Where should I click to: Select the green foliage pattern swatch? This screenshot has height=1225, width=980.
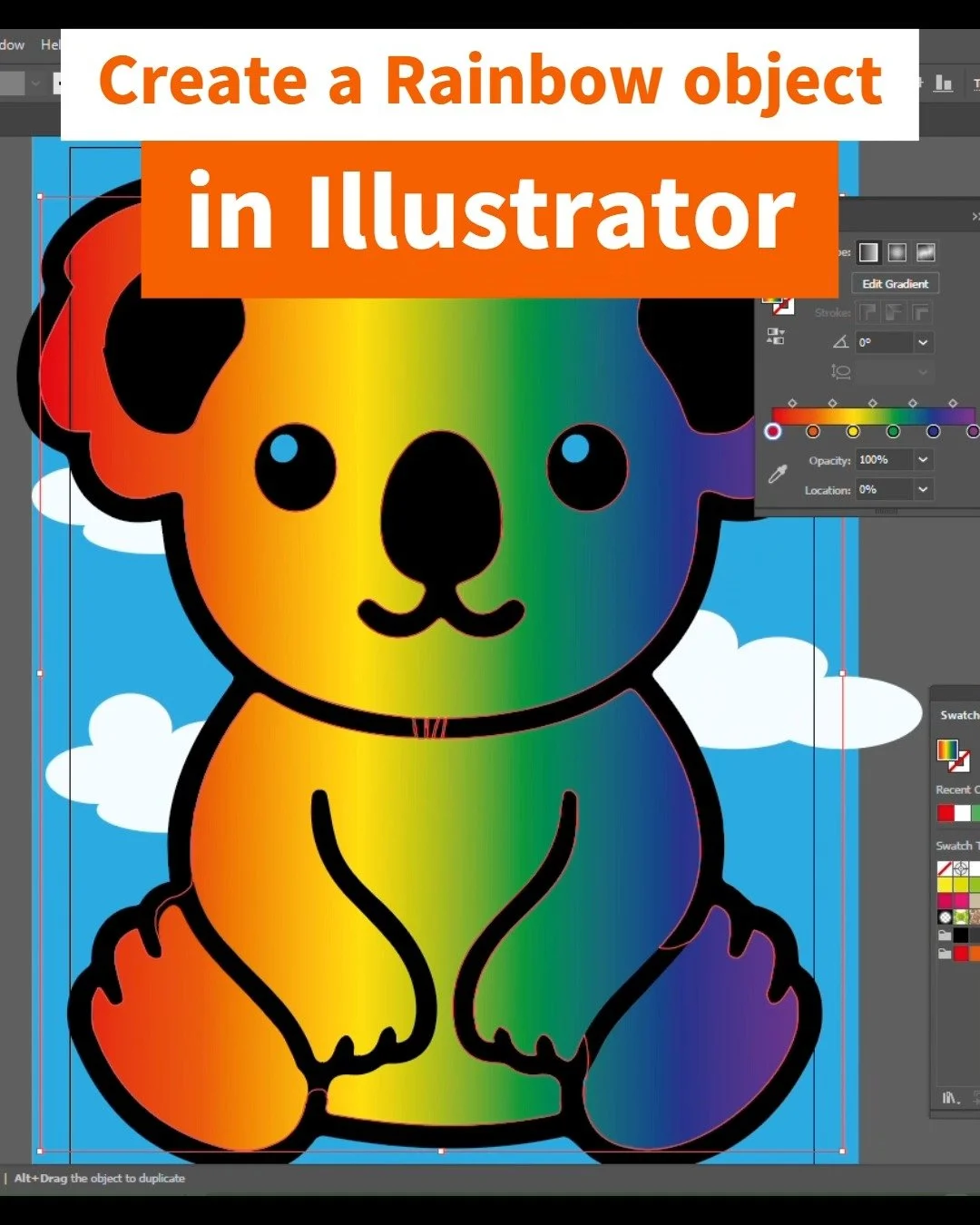click(x=960, y=917)
